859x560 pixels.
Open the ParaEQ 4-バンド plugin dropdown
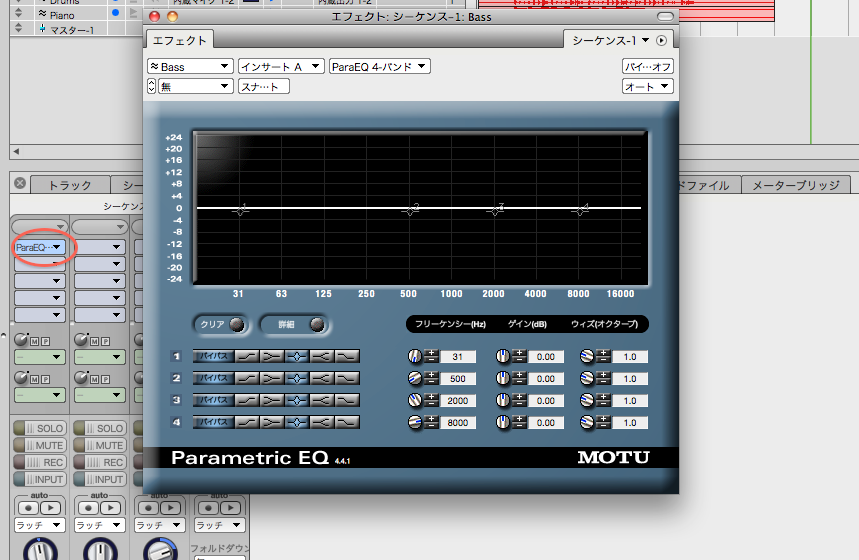coord(380,67)
